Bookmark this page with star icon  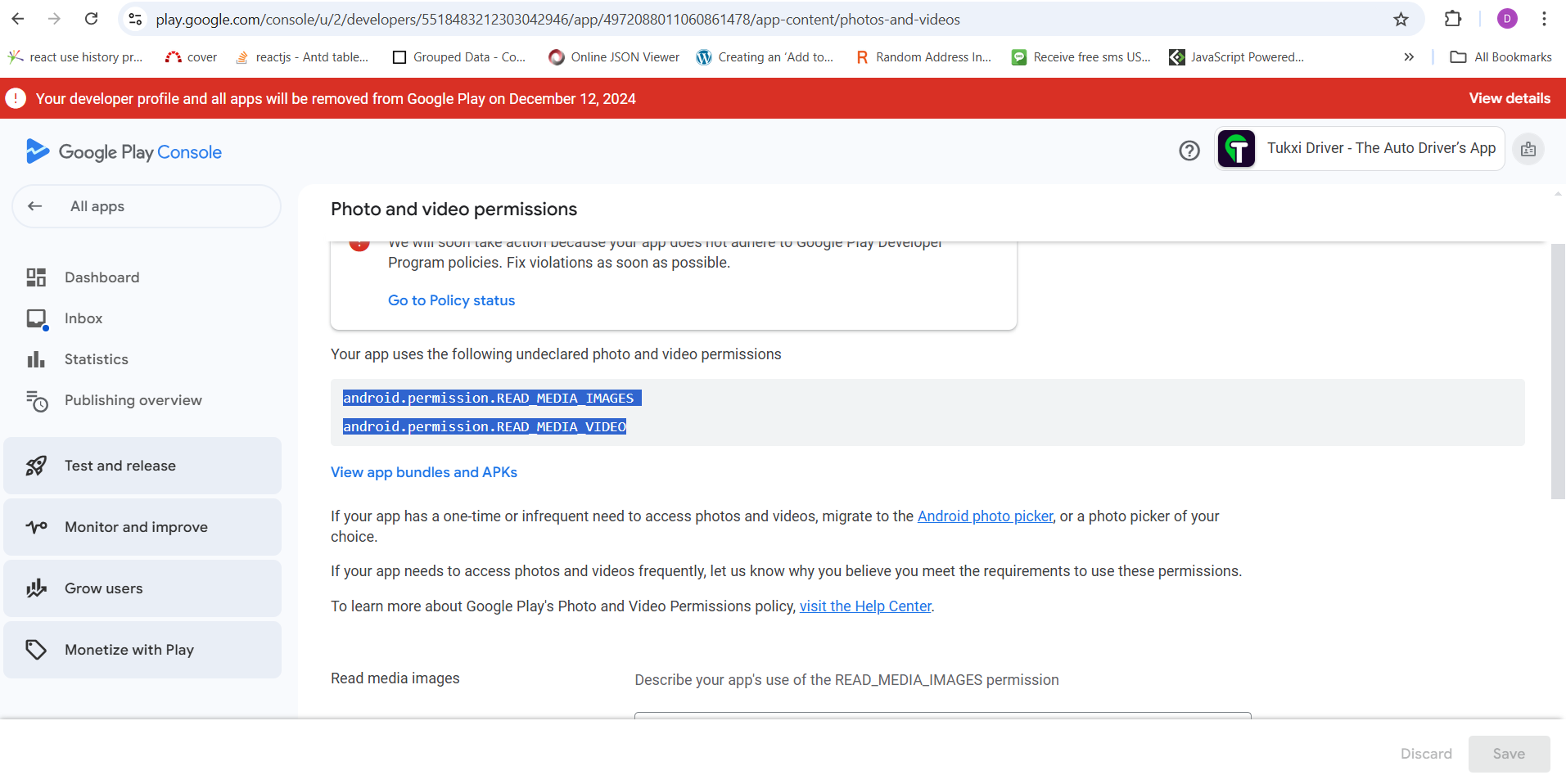tap(1401, 20)
